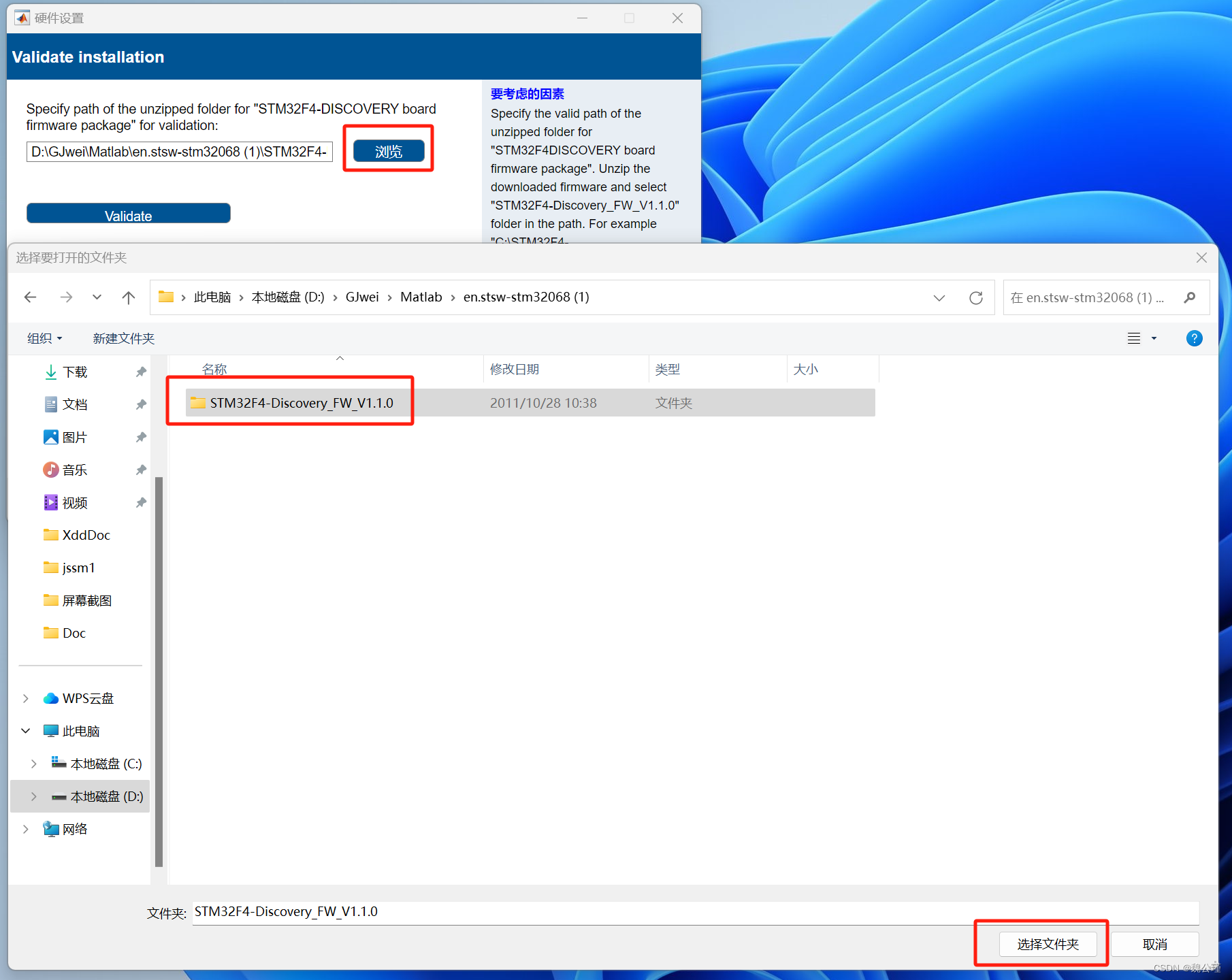
Task: Click 取消 button
Action: 1155,944
